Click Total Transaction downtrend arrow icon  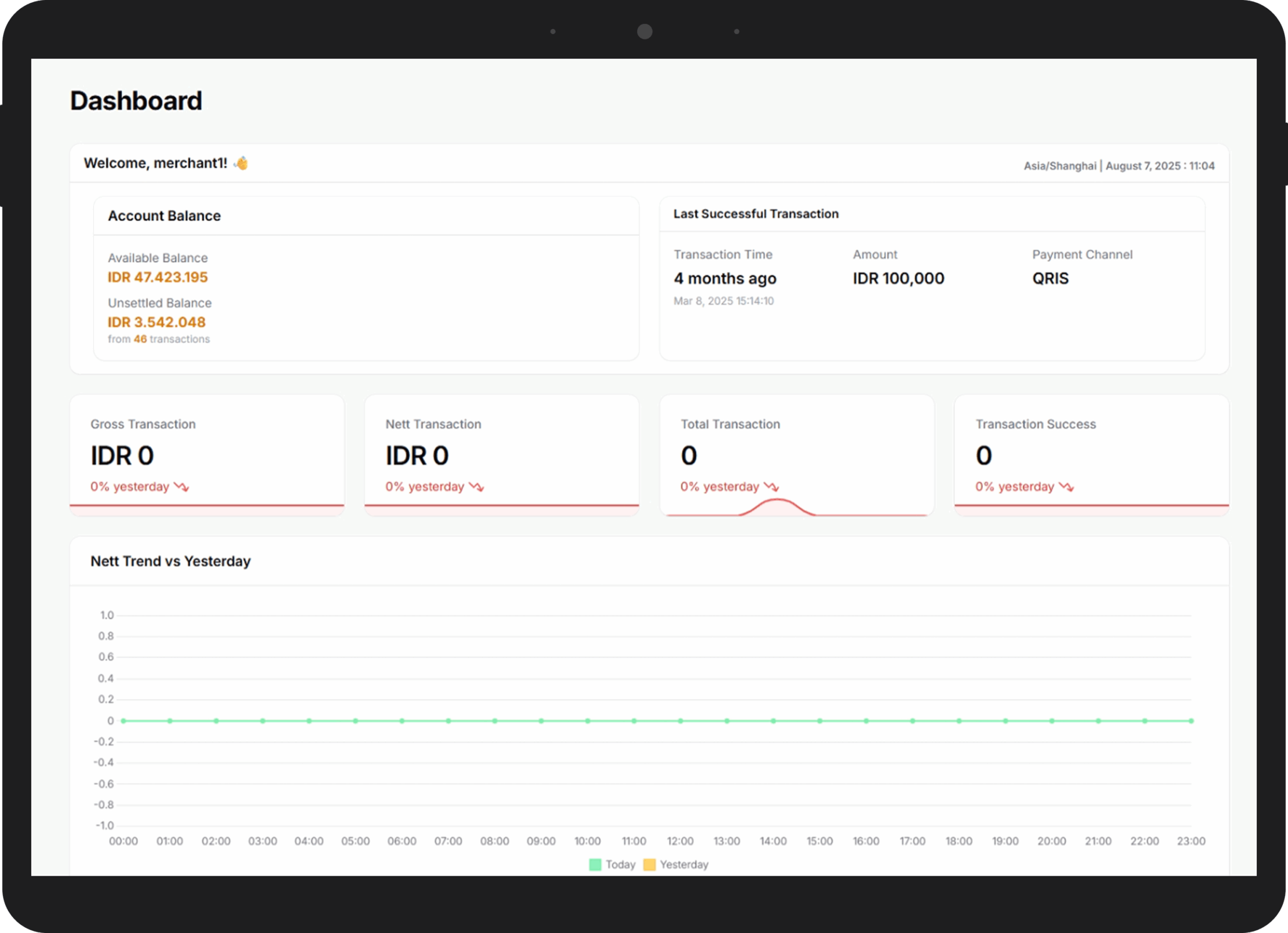click(771, 487)
